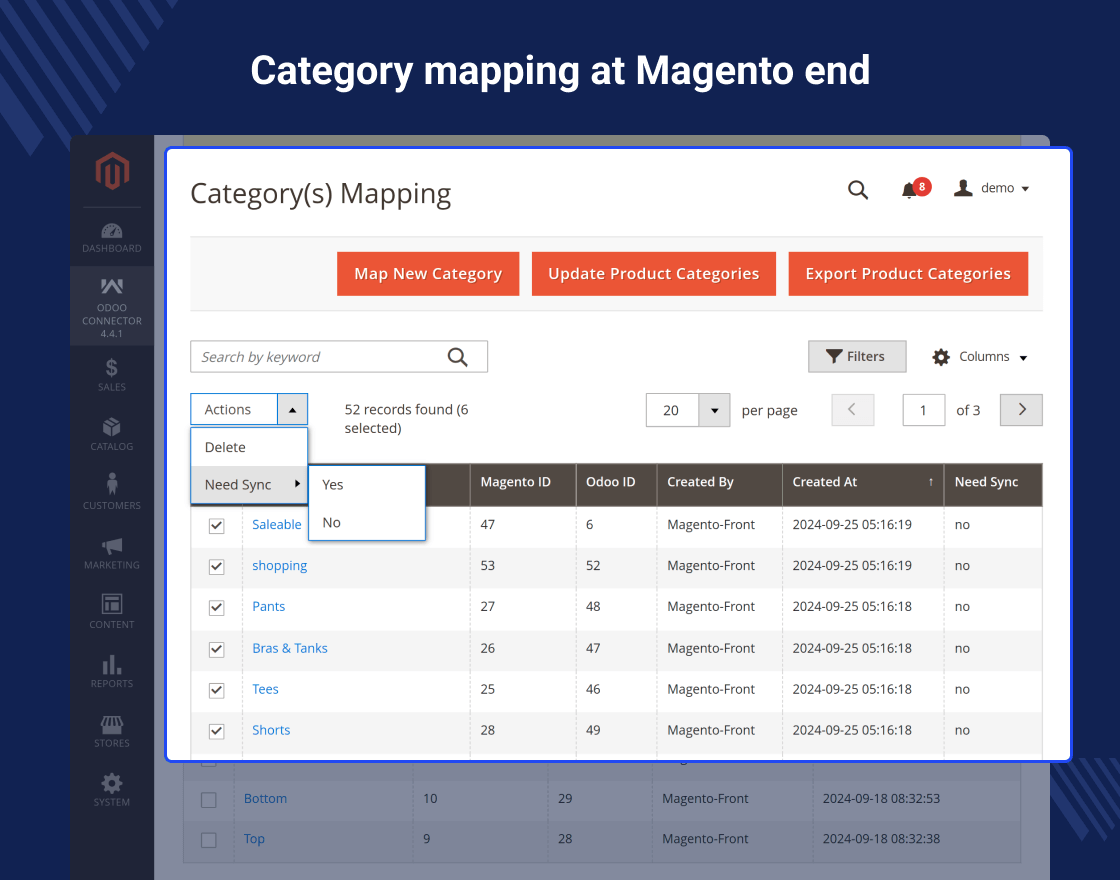Open the Bottom category link
1120x880 pixels.
click(265, 799)
